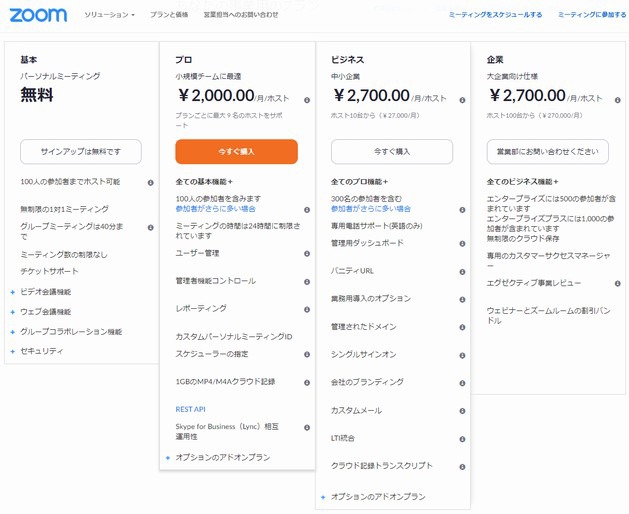This screenshot has height=514, width=629.
Task: Click info icon beside Pro plan price
Action: pyautogui.click(x=307, y=100)
